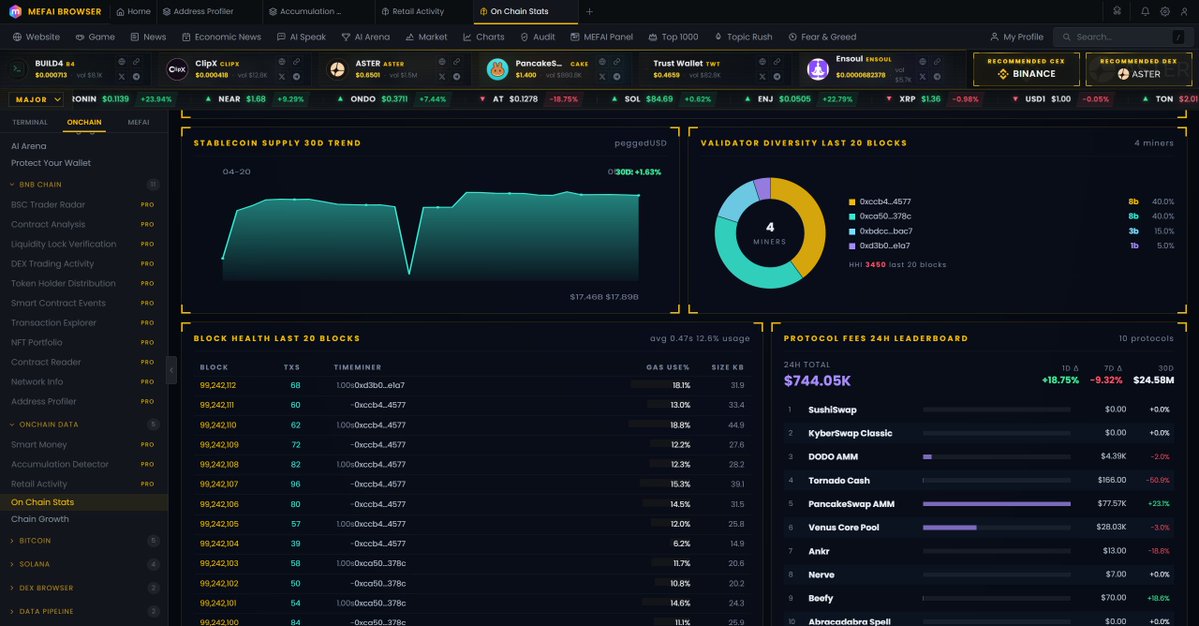The height and width of the screenshot is (626, 1199).
Task: Focus the Search input field
Action: click(1123, 37)
